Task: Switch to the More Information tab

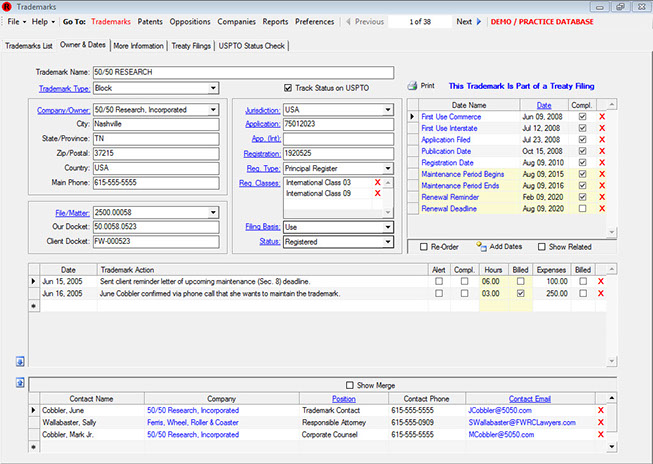Action: 140,45
